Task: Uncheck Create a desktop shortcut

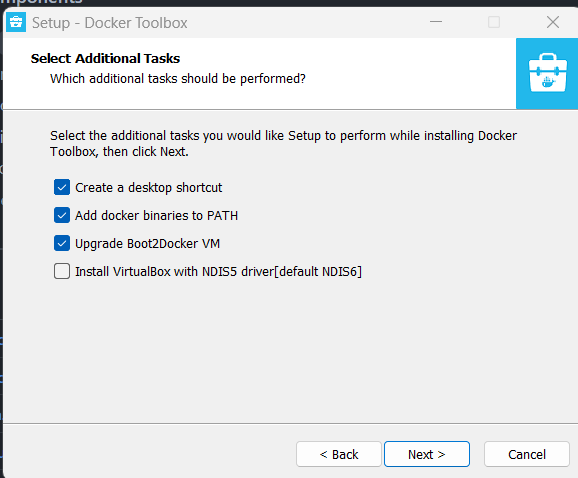Action: (62, 187)
